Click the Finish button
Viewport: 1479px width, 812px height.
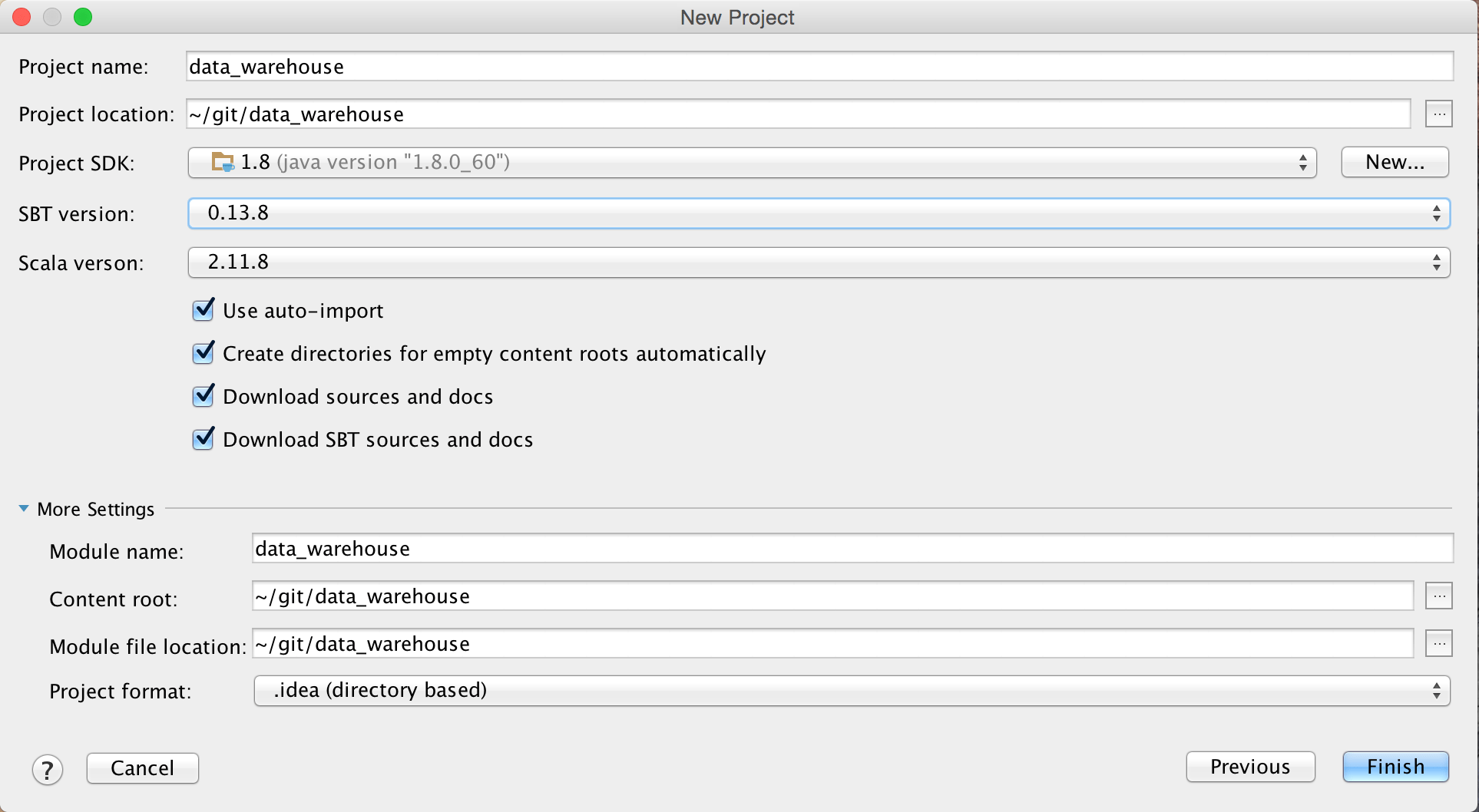1395,767
